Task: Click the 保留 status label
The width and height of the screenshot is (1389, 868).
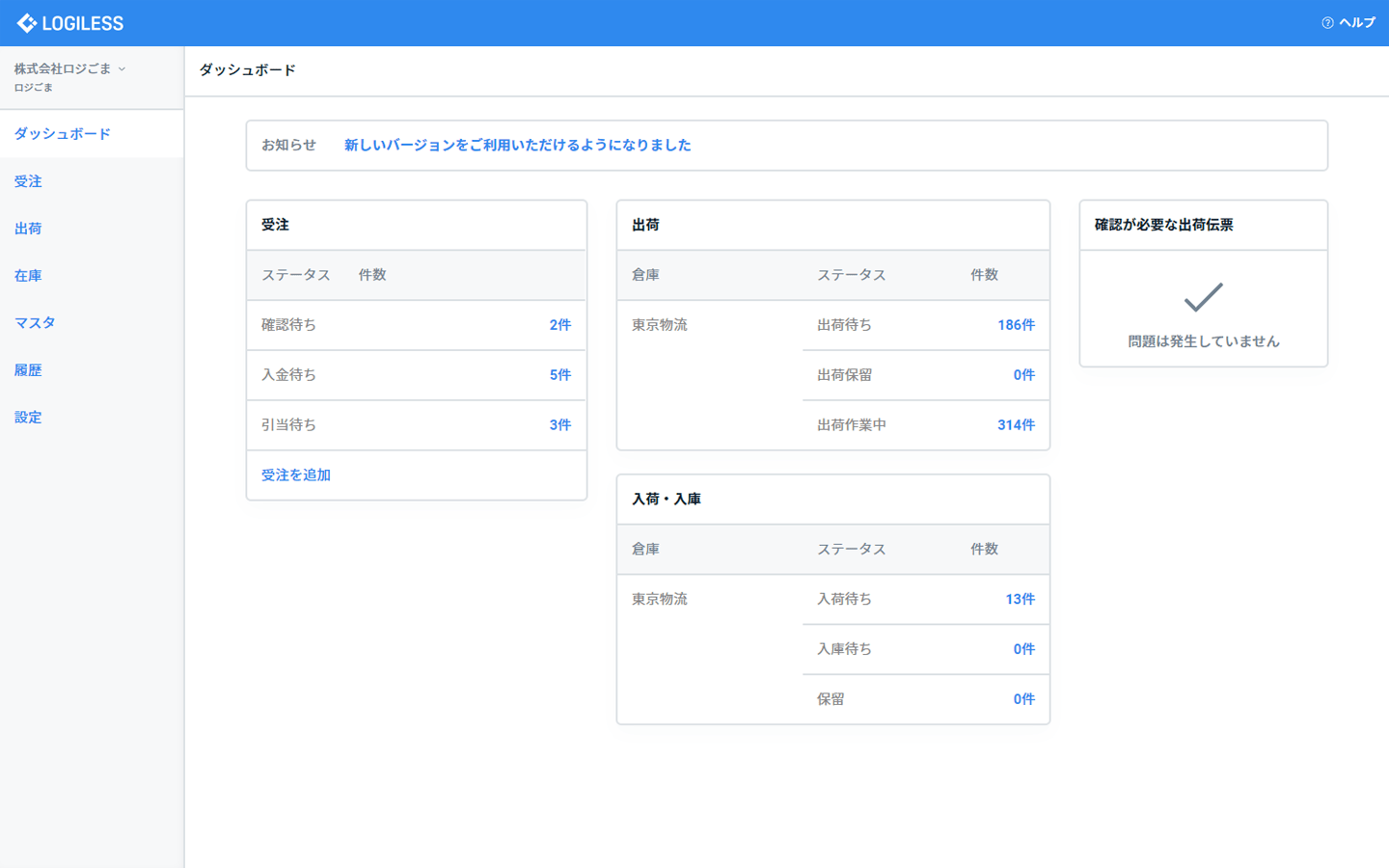Action: pos(831,699)
